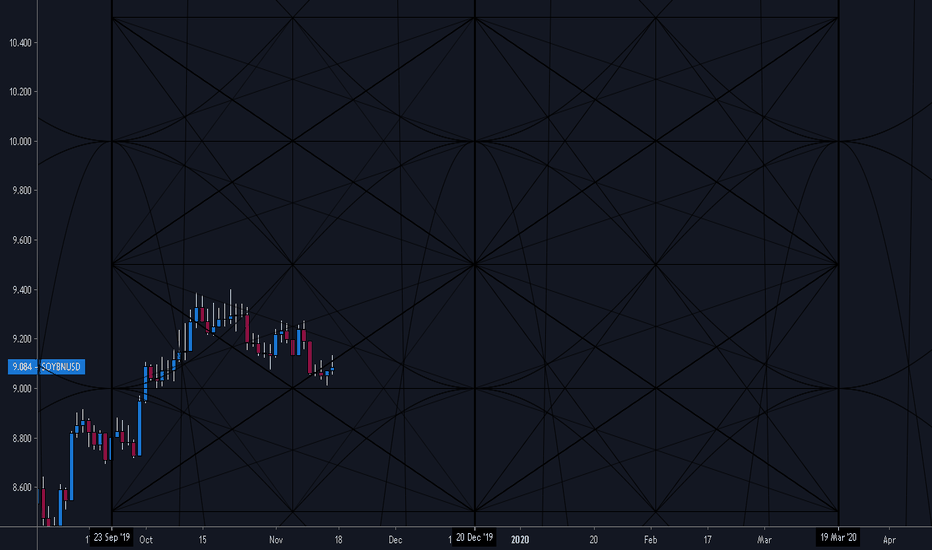932x550 pixels.
Task: Click the 18 tick label after Nov
Action: 338,540
